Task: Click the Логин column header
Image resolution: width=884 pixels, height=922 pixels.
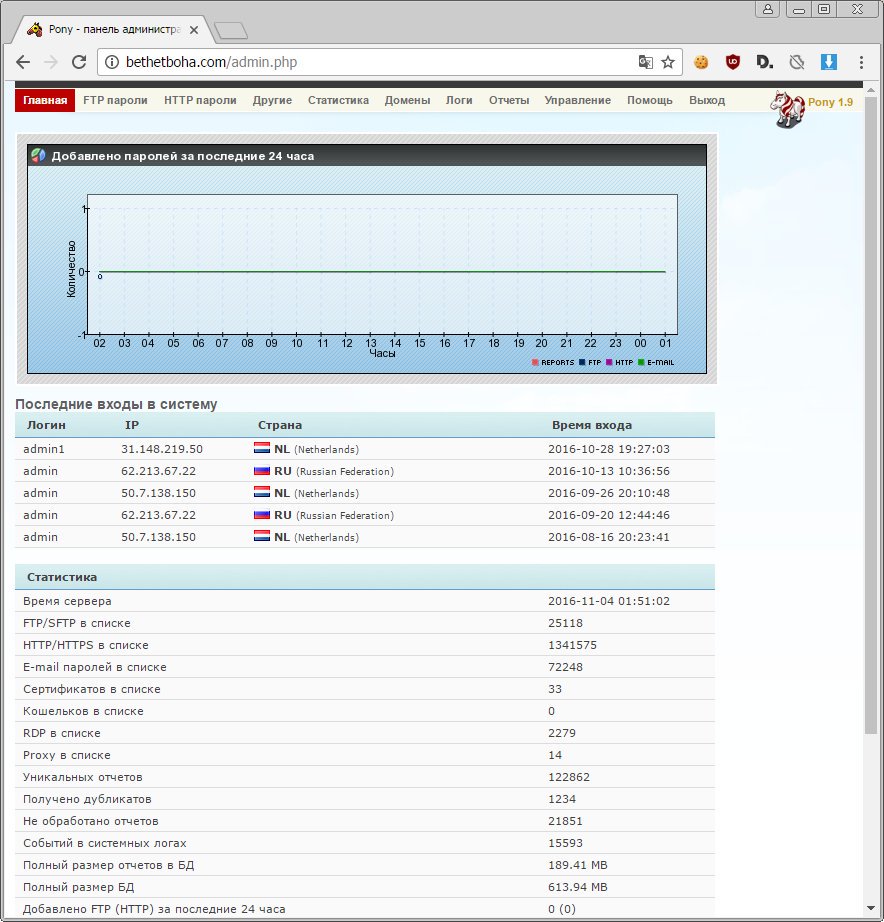Action: click(46, 425)
